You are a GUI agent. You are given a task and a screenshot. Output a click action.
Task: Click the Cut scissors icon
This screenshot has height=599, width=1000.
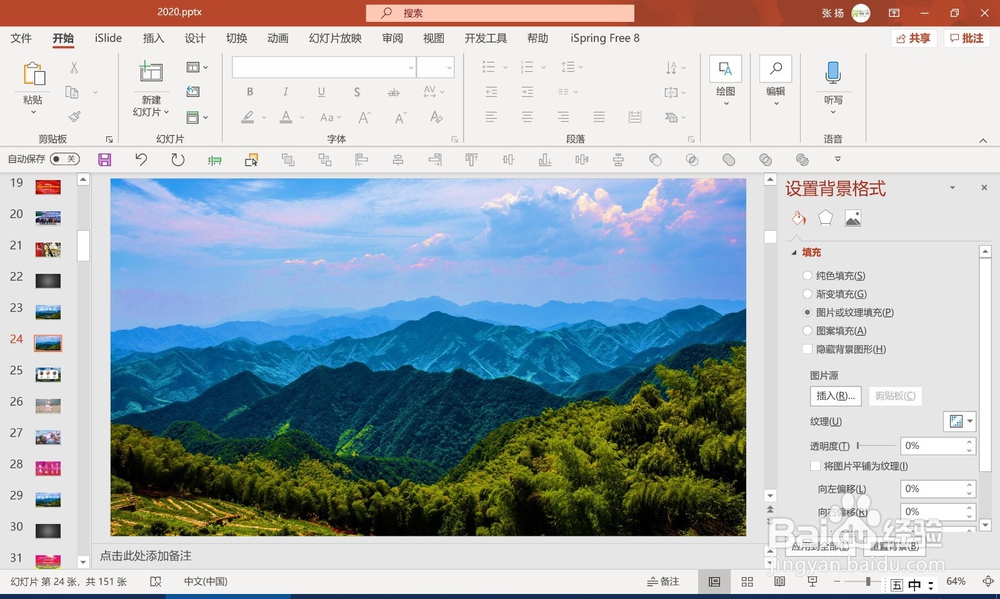(74, 67)
